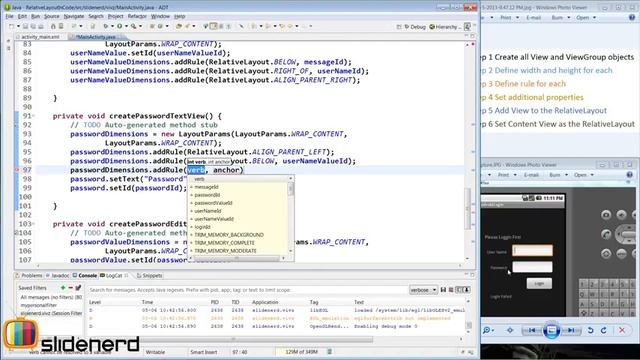The width and height of the screenshot is (640, 360).
Task: Toggle LogCat scroll lock
Action: 467,290
